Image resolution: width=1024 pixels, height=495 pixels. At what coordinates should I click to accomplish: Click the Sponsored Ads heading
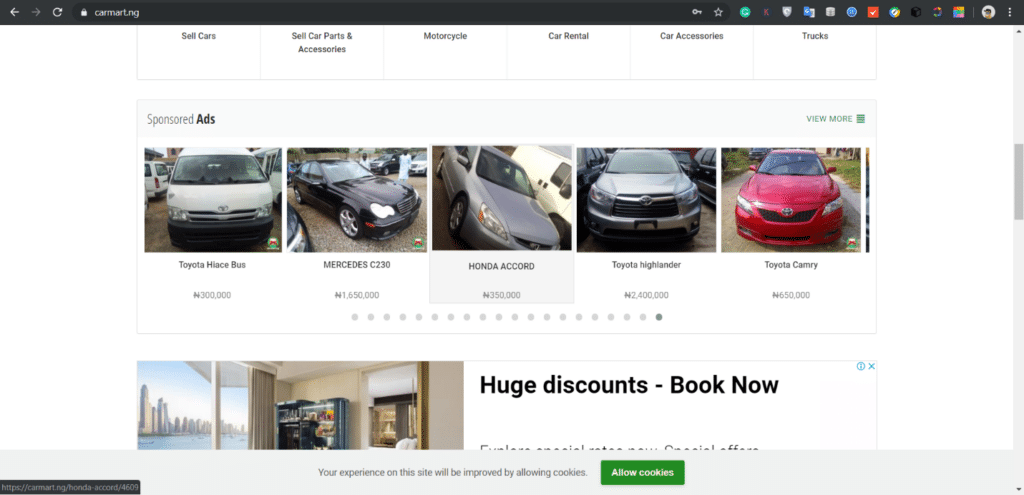coord(181,119)
